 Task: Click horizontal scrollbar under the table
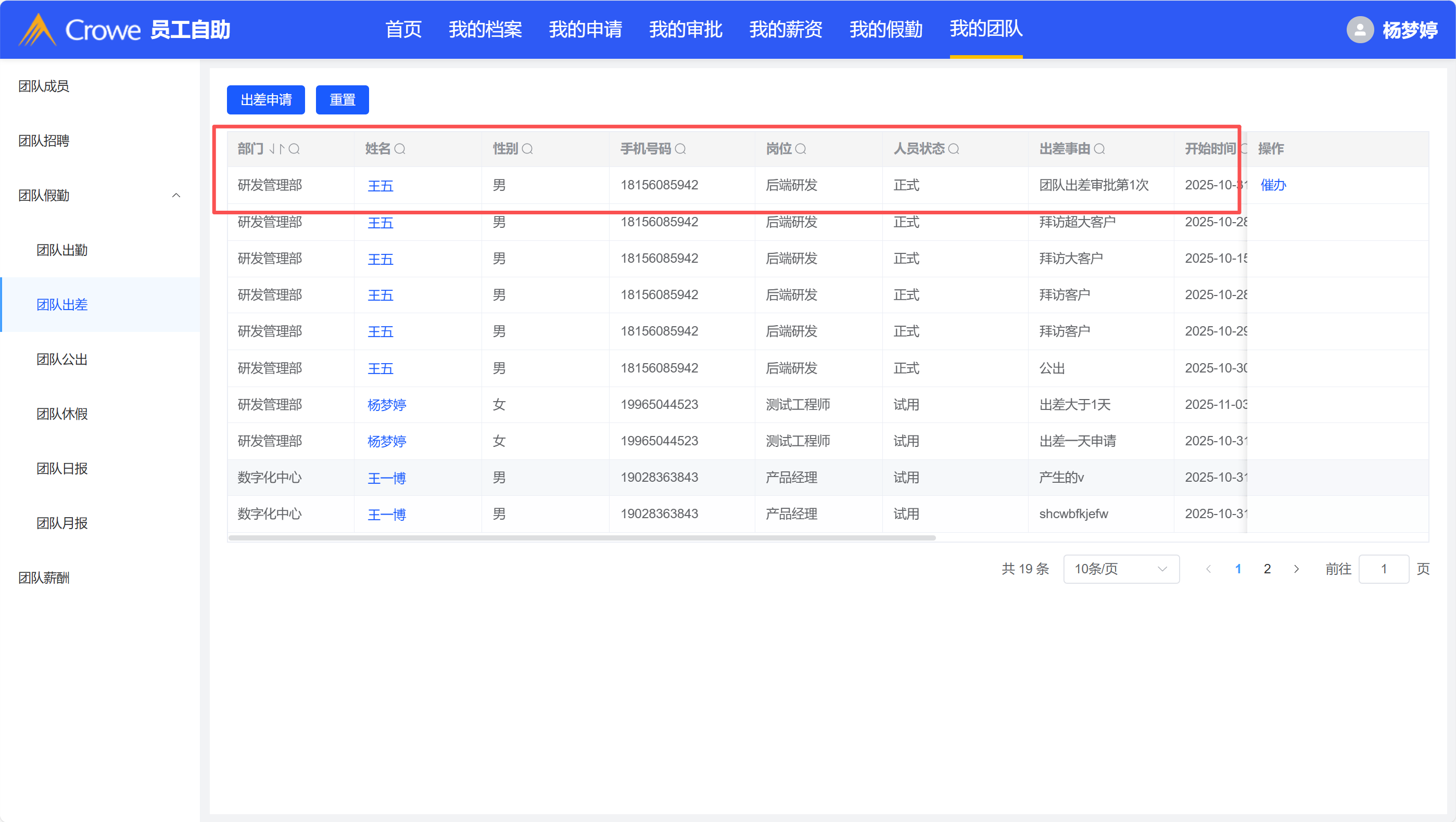point(582,538)
